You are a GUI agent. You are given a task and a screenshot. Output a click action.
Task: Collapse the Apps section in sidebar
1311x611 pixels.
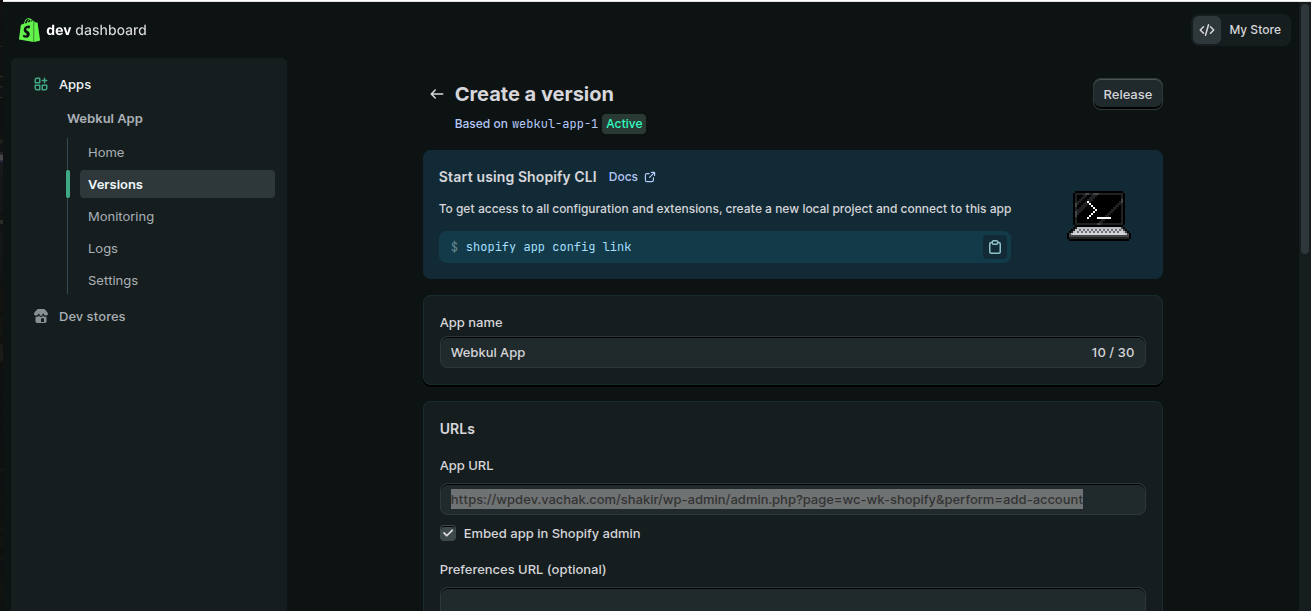76,84
